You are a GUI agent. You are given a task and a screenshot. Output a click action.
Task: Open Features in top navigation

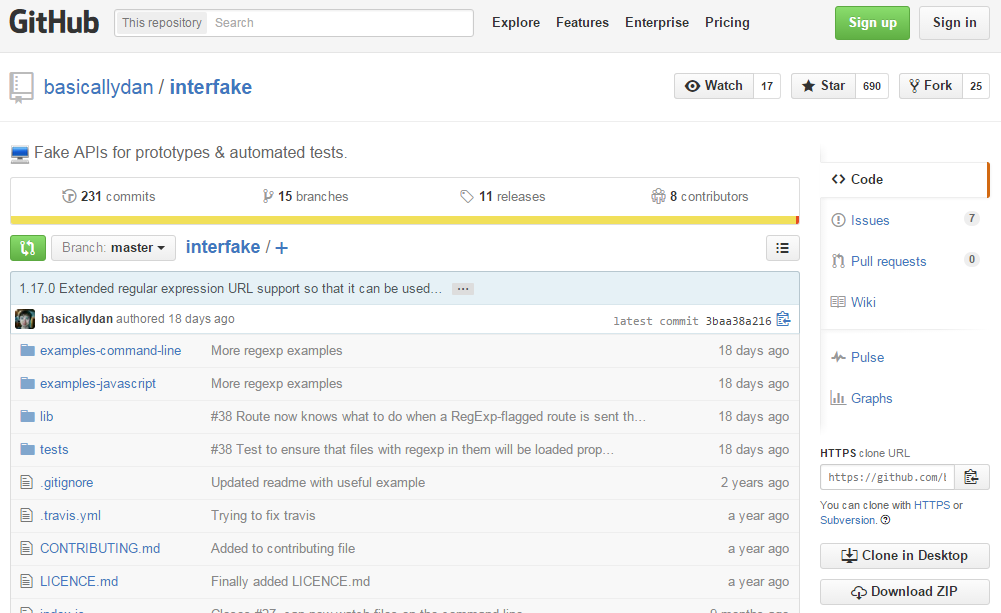click(x=582, y=22)
